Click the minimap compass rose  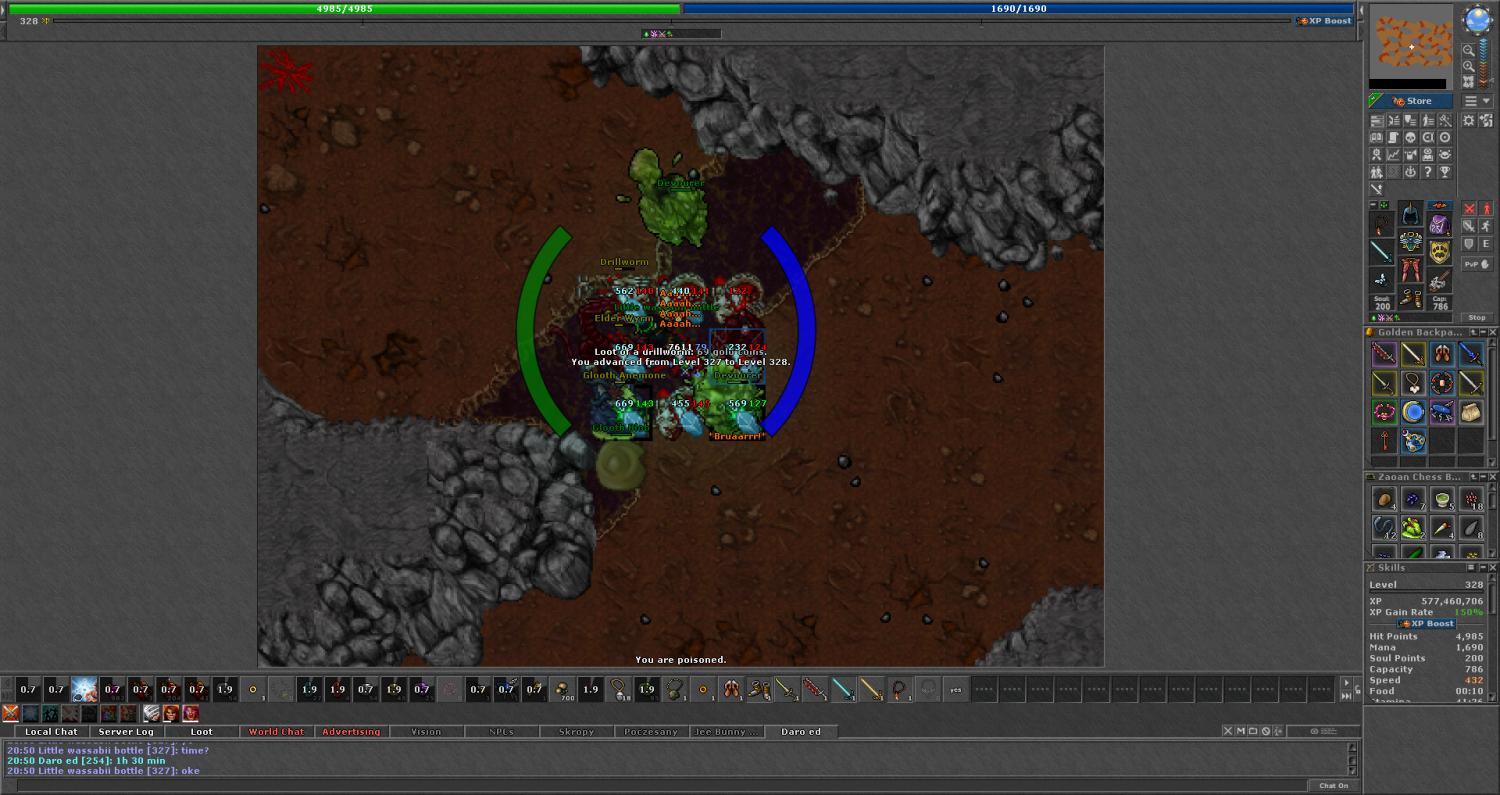click(1478, 19)
